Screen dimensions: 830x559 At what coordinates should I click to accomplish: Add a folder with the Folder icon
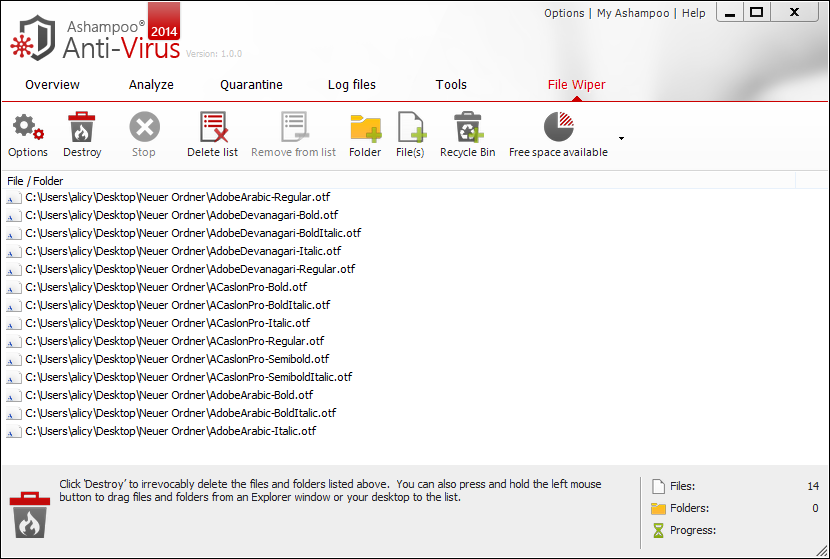click(365, 128)
